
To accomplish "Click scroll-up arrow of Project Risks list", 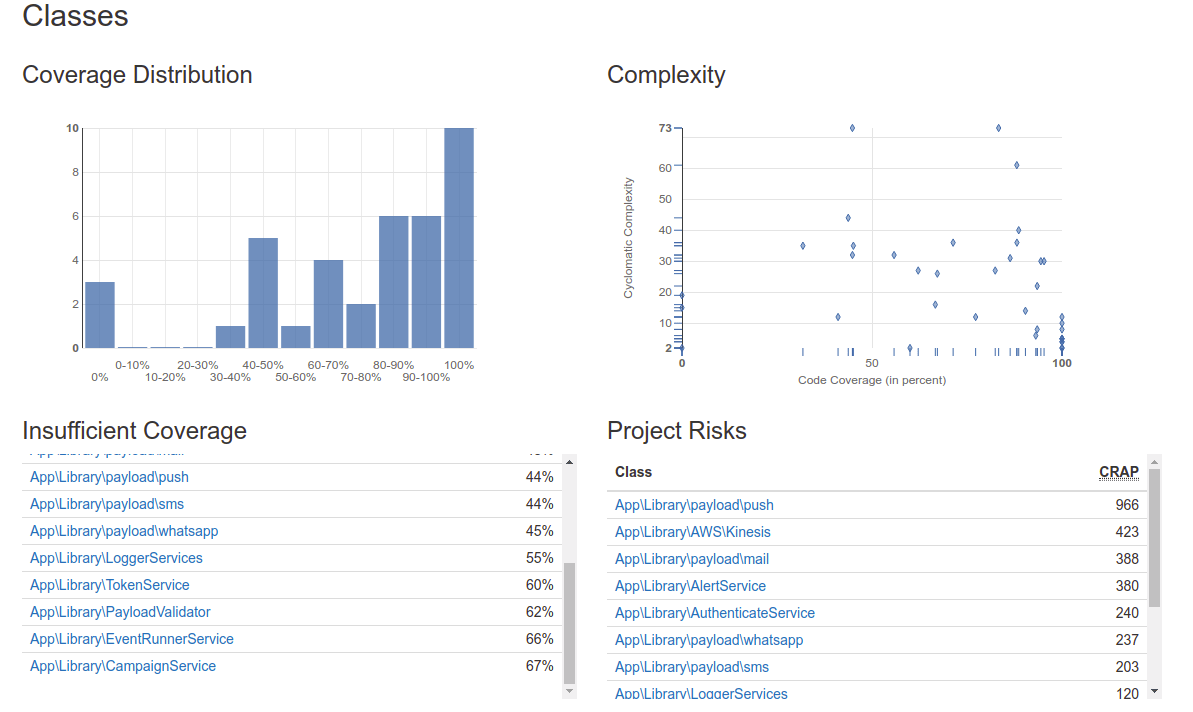I will 1154,462.
